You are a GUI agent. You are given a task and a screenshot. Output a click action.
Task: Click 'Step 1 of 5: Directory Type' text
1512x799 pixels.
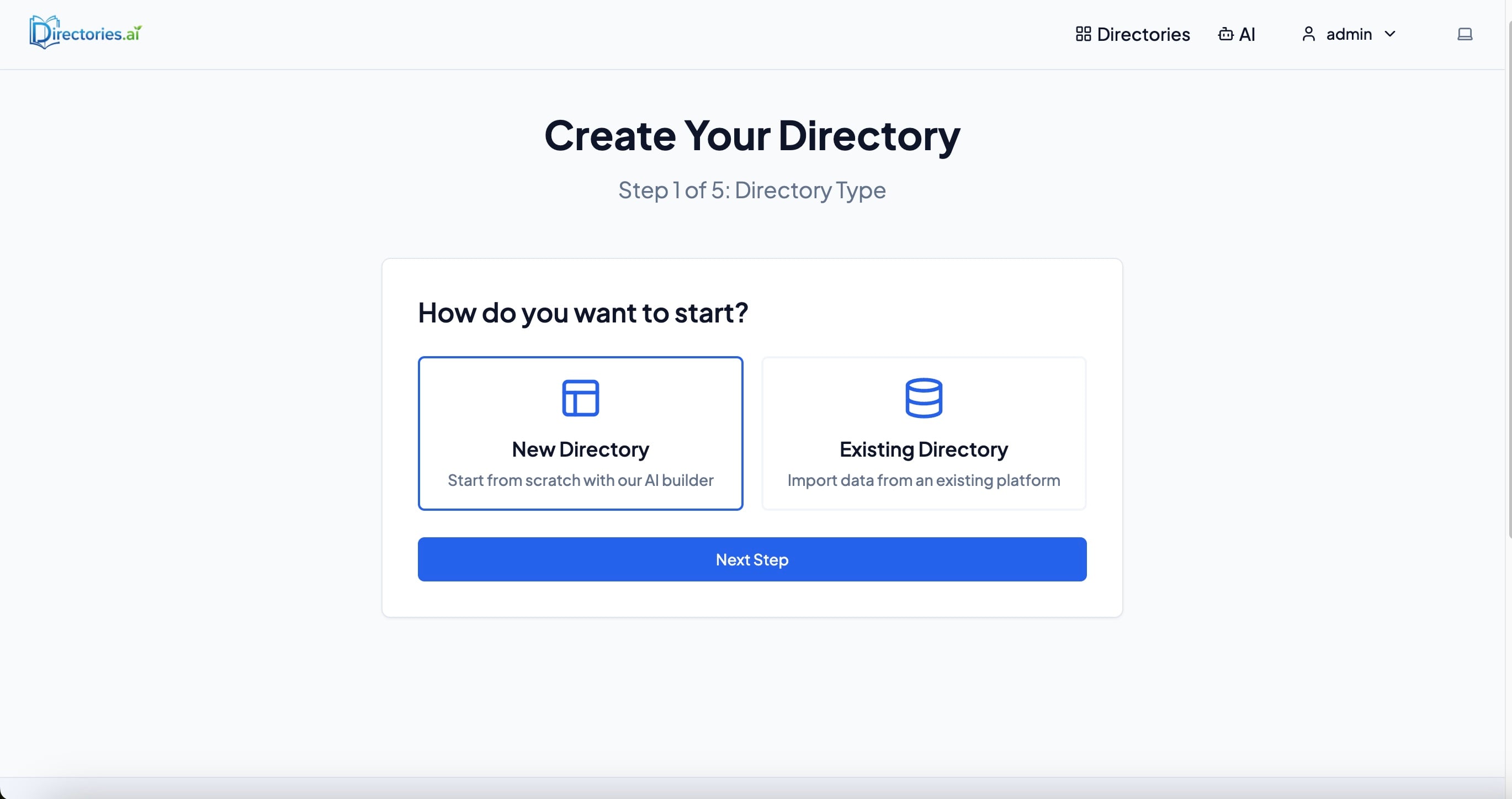coord(752,190)
